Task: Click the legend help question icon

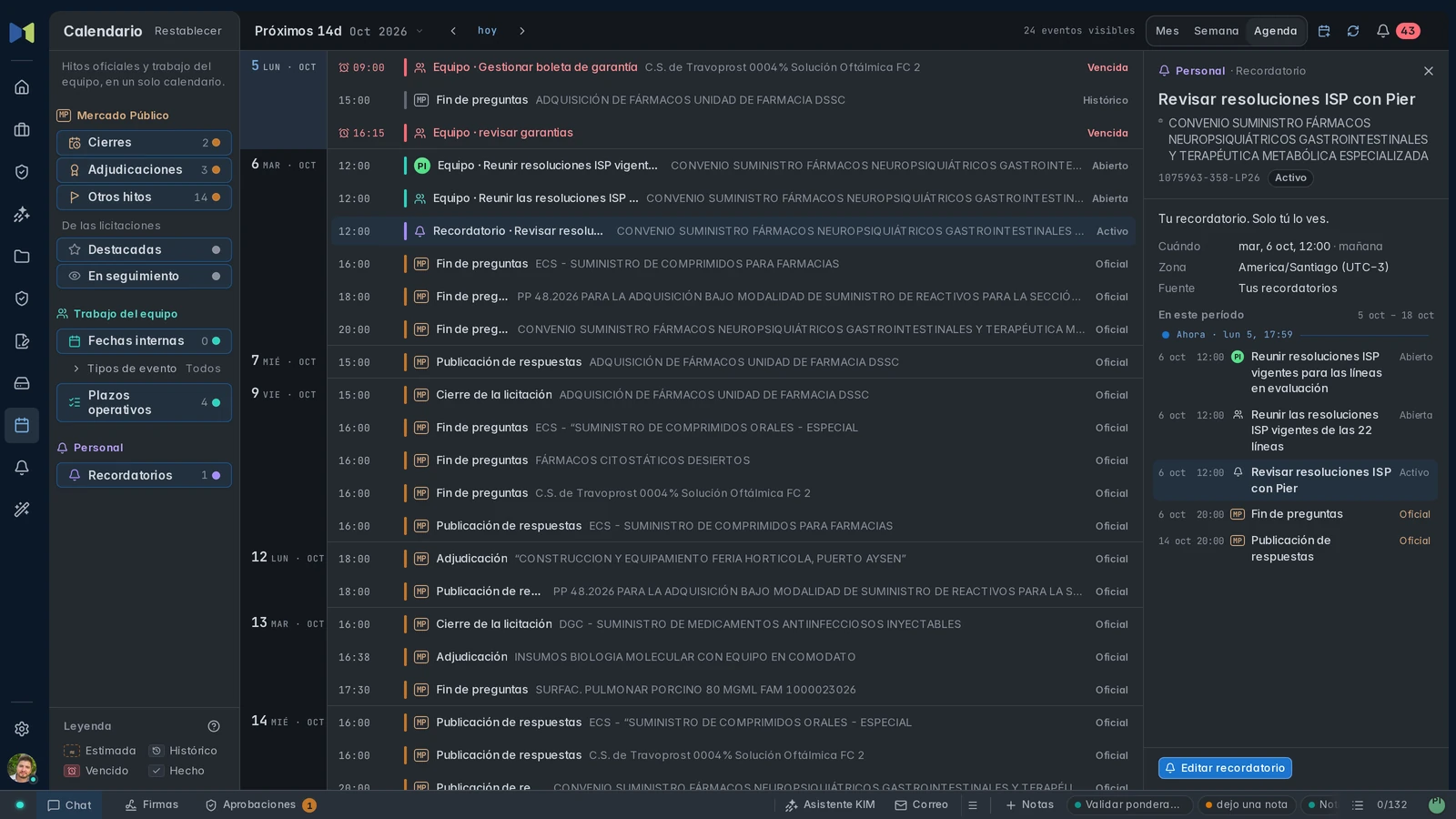Action: pyautogui.click(x=214, y=726)
